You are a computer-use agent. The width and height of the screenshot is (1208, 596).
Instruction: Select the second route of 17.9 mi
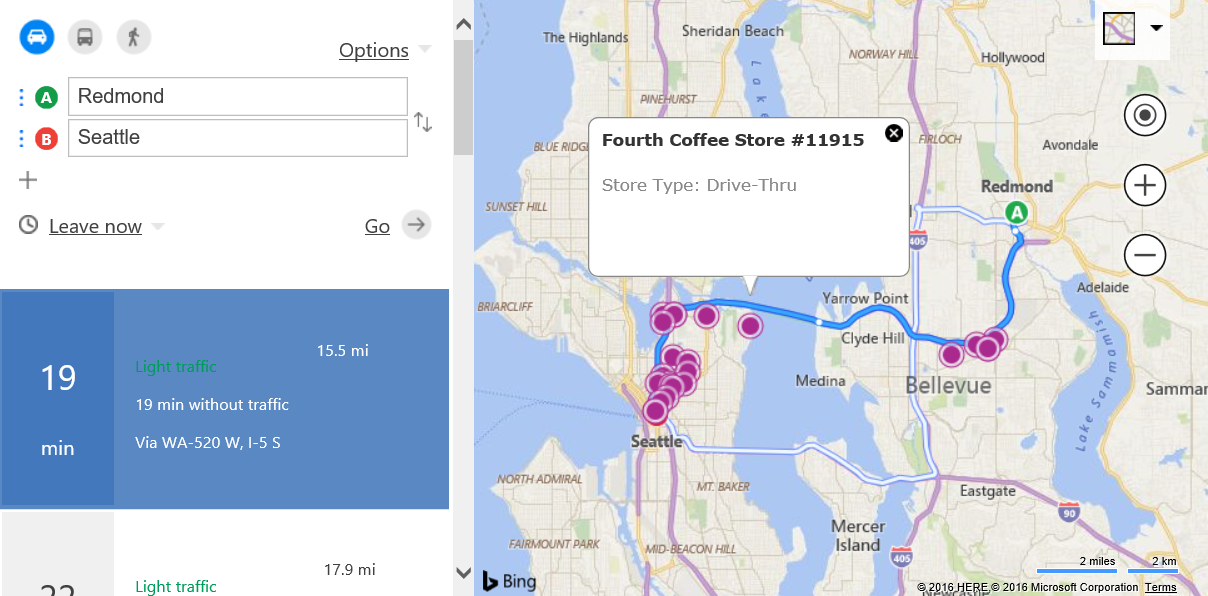coord(225,554)
